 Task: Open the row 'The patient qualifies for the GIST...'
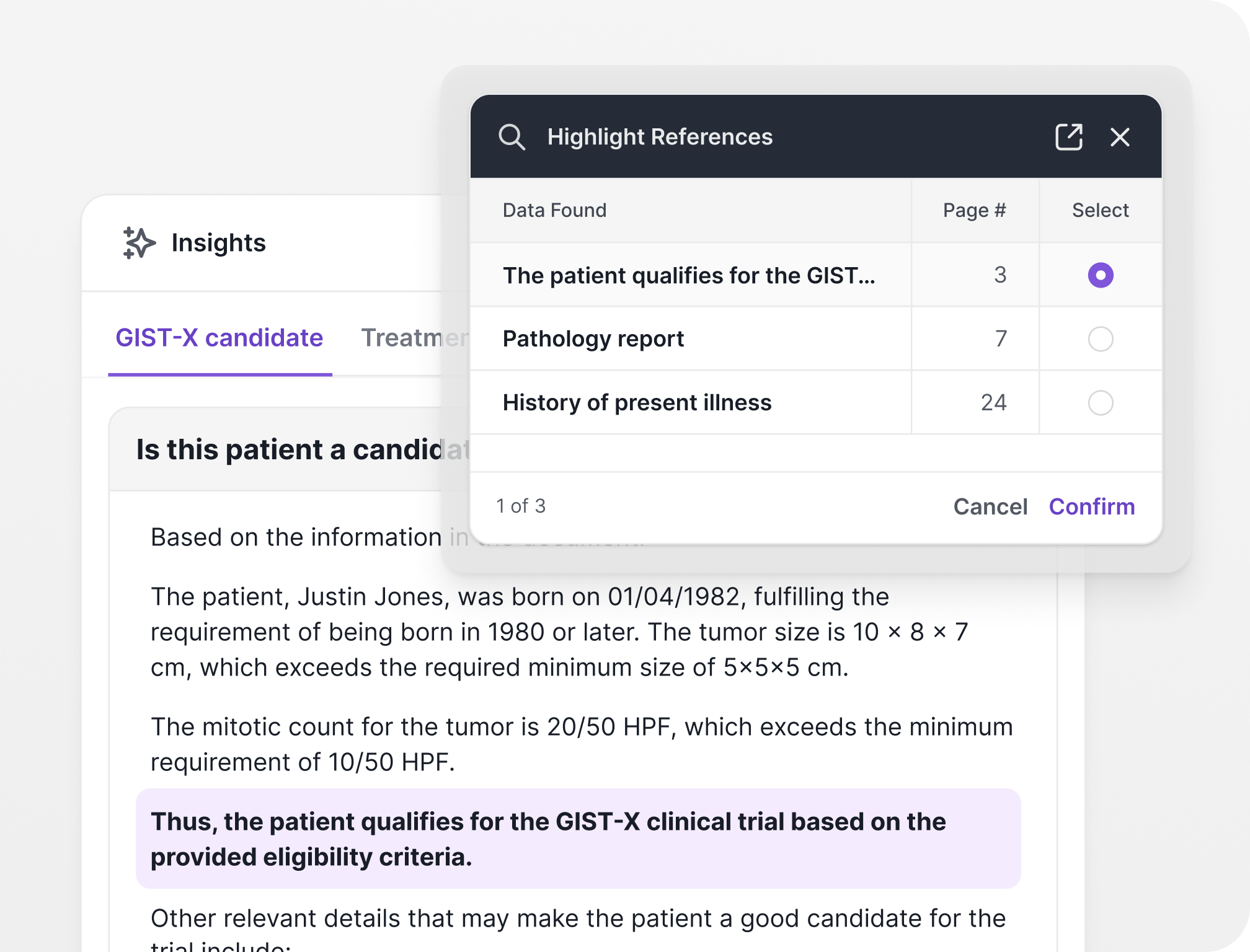point(689,275)
